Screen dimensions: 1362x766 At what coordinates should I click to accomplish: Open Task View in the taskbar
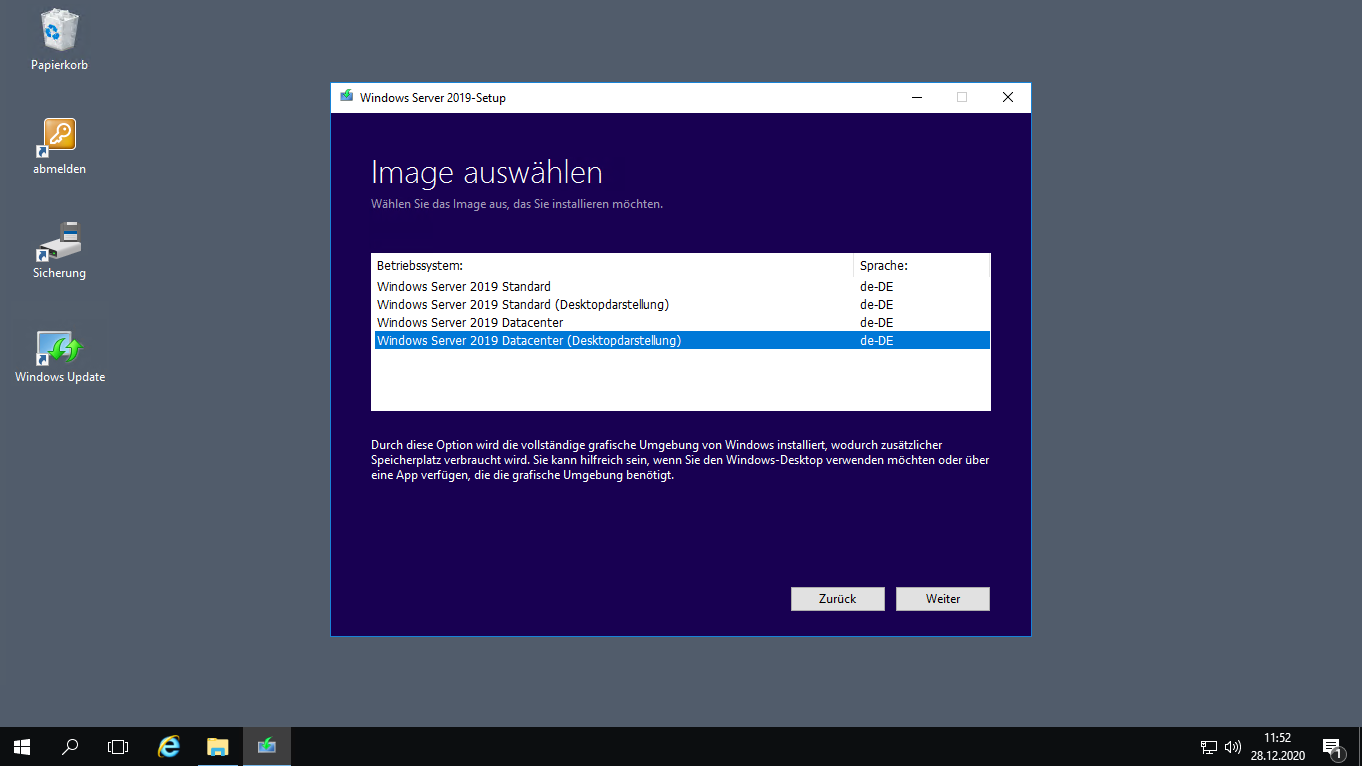pyautogui.click(x=118, y=746)
